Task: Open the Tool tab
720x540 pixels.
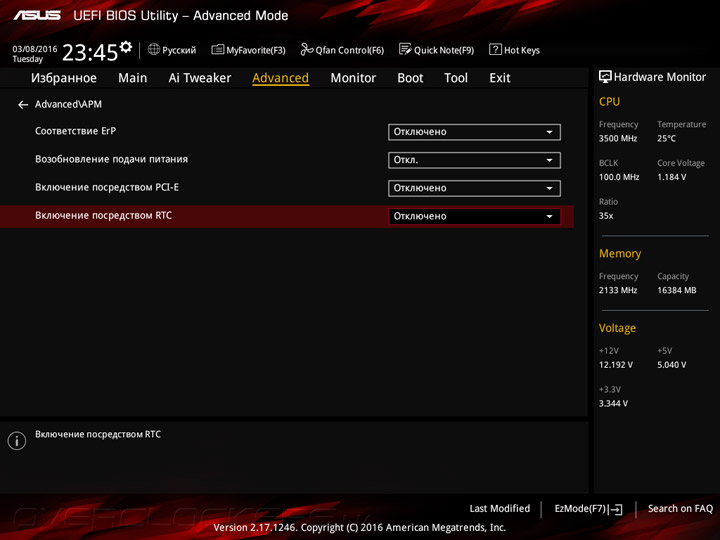Action: point(456,78)
